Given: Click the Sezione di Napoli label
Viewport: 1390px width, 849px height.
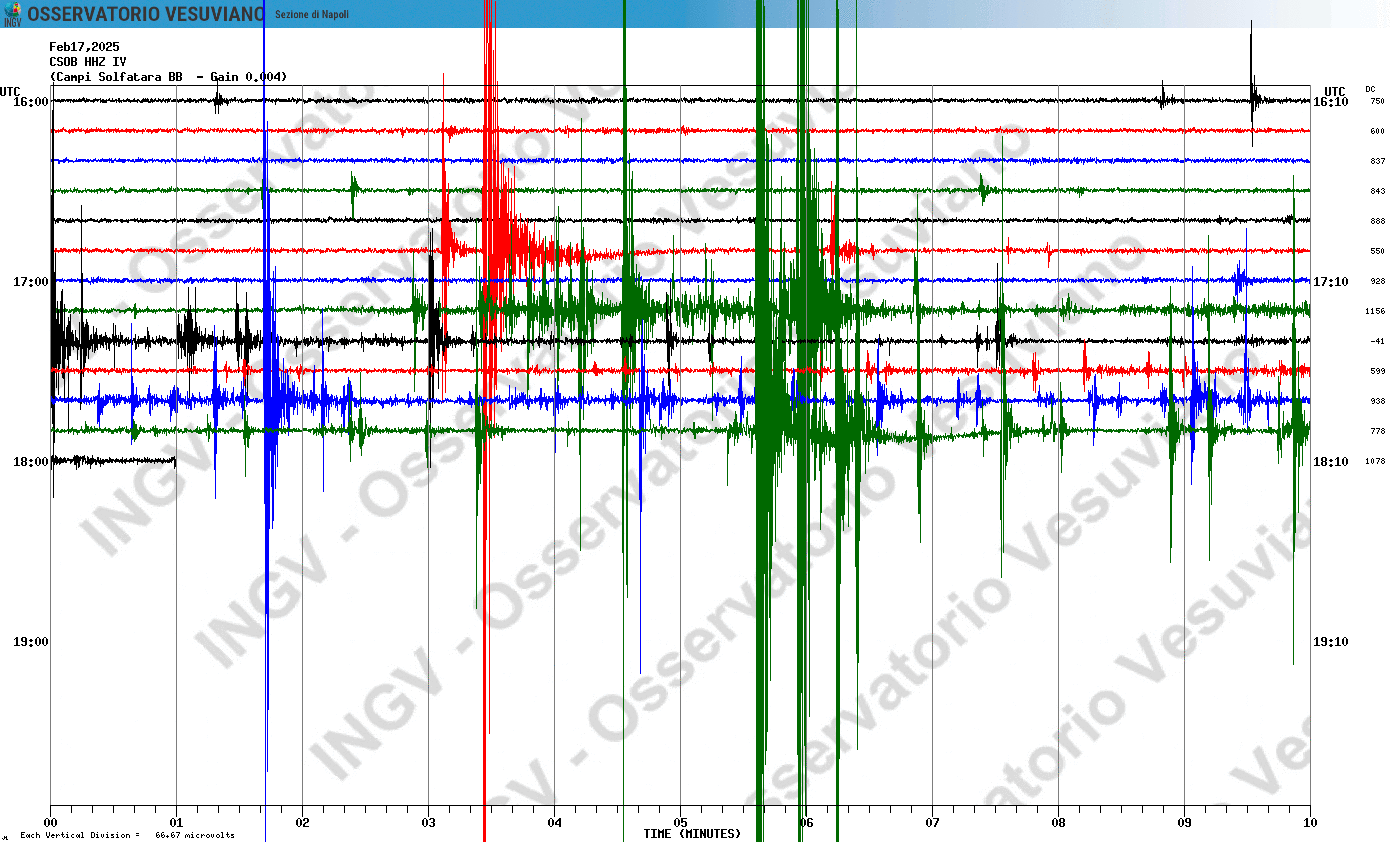Looking at the screenshot, I should (312, 15).
